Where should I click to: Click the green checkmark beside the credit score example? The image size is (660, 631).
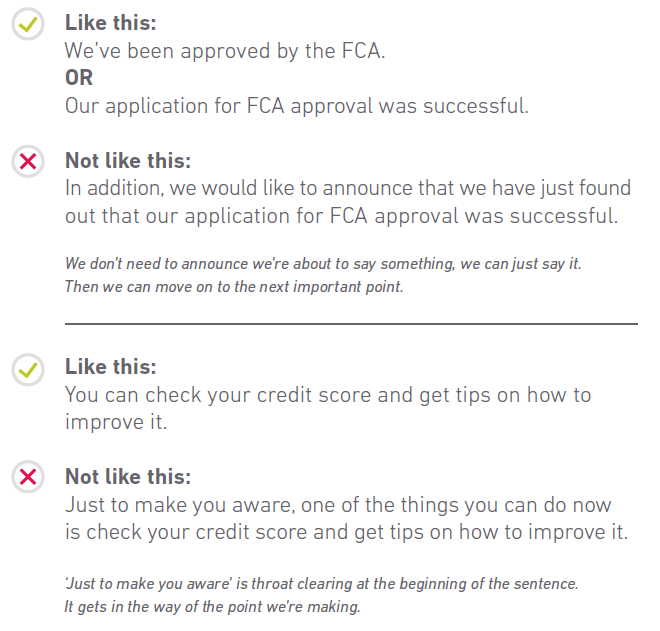coord(28,369)
